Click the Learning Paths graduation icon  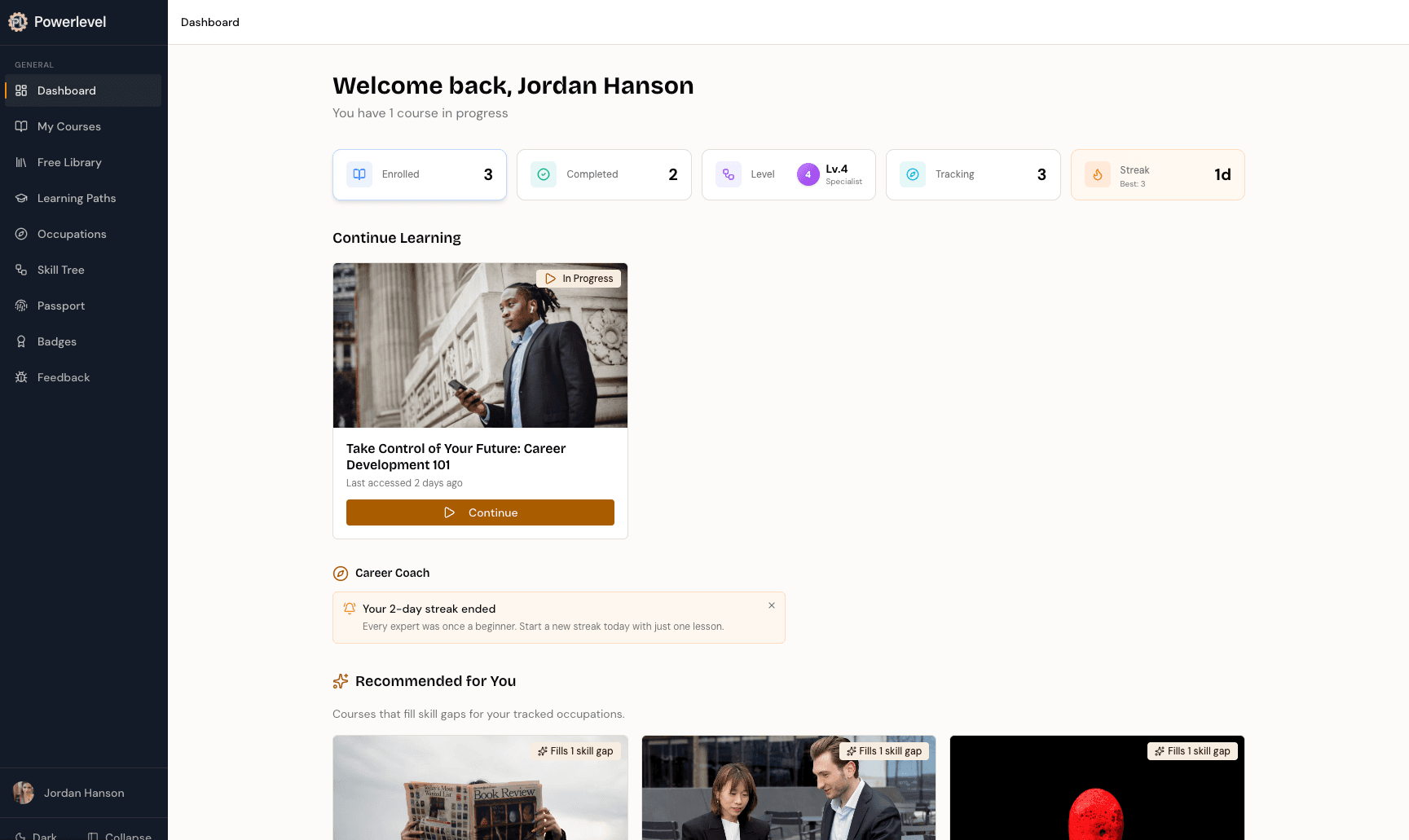click(21, 198)
